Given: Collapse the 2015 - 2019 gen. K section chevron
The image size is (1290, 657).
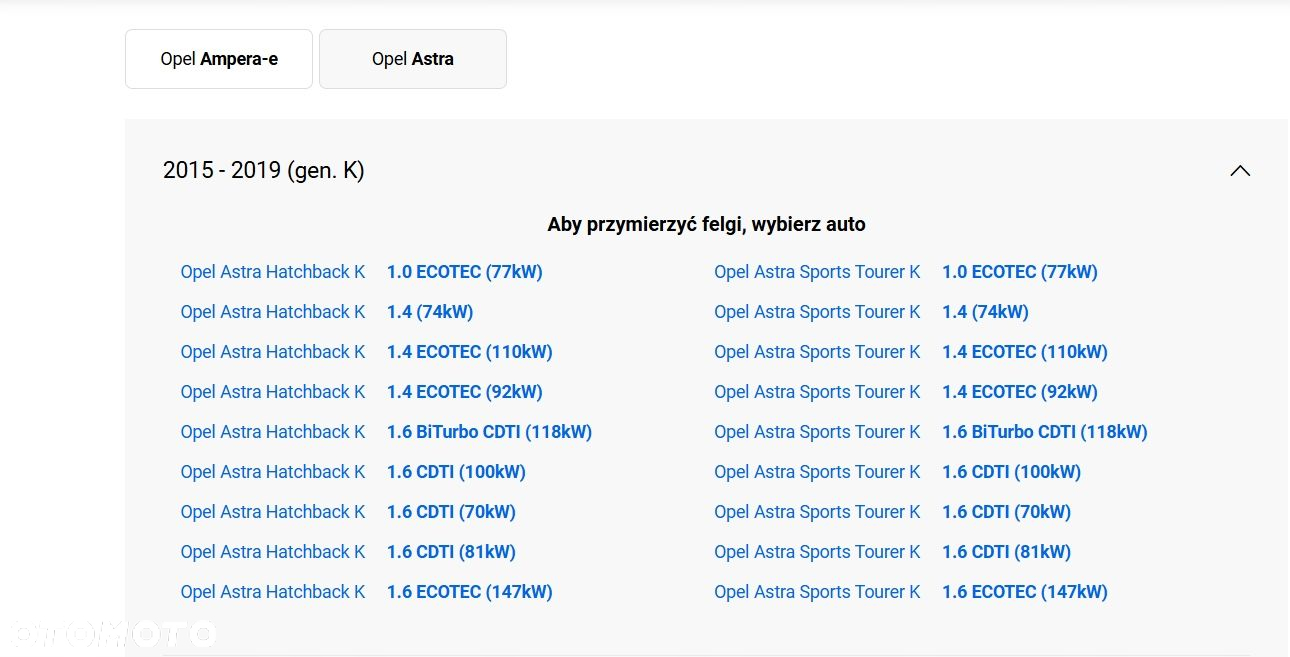Looking at the screenshot, I should click(1240, 171).
